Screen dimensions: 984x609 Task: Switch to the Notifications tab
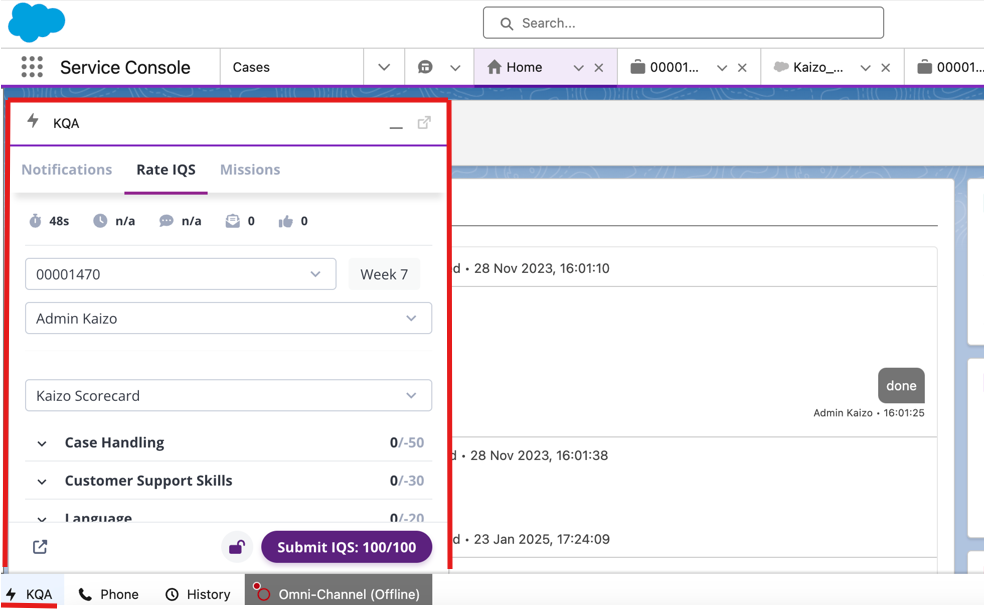[67, 170]
